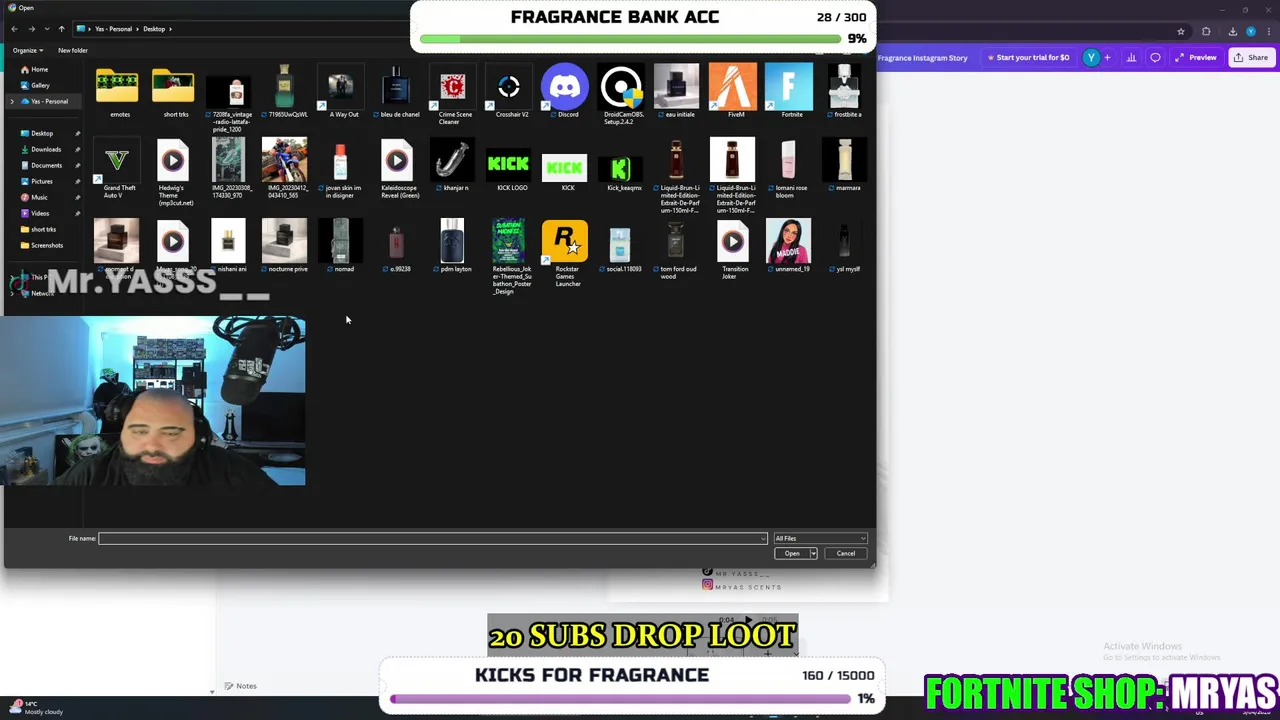Select the social.118093 image file
Viewport: 1280px width, 720px height.
(x=622, y=246)
